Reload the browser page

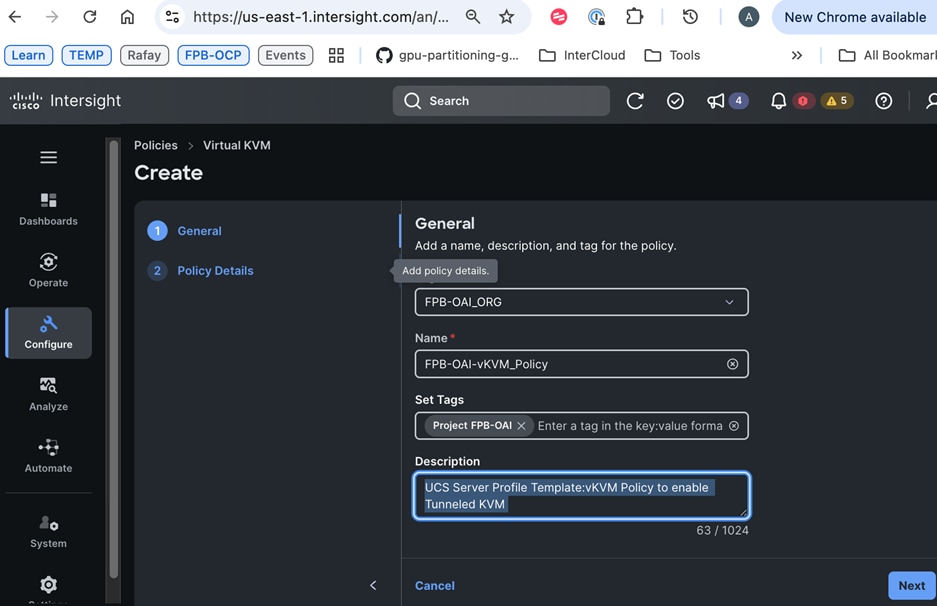[x=90, y=17]
